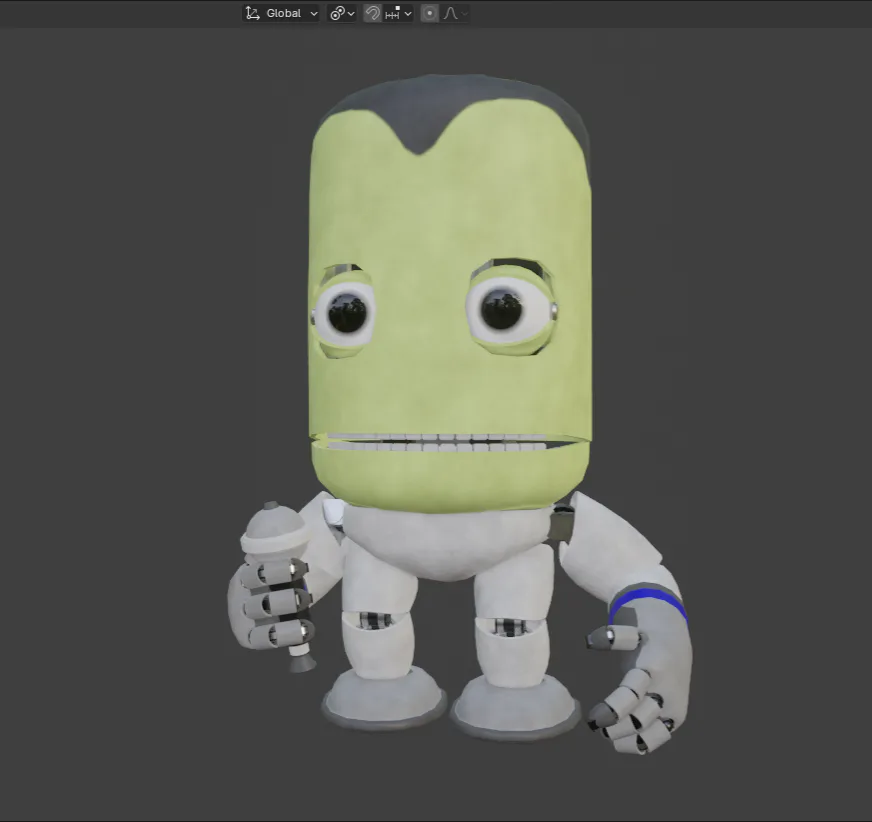Open the pivot point dropdown
872x822 pixels.
coord(341,13)
